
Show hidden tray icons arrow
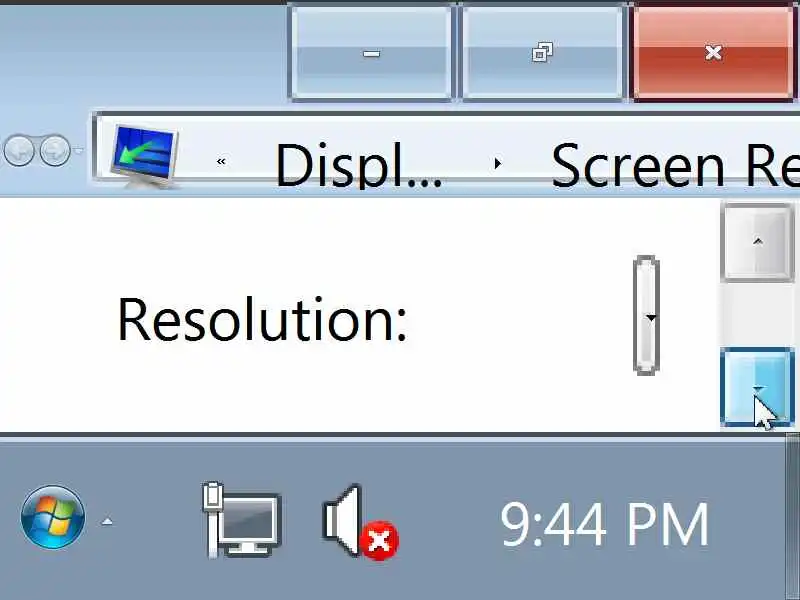(x=107, y=521)
